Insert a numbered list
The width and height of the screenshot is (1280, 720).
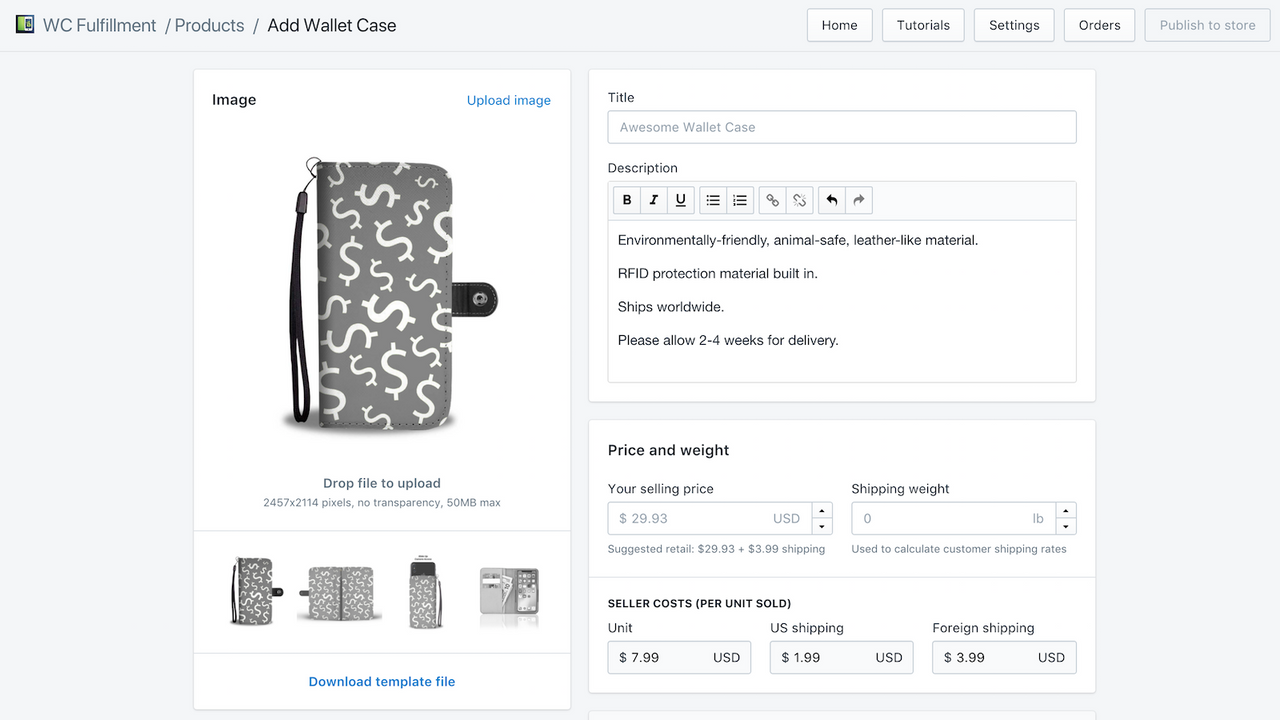pos(740,200)
